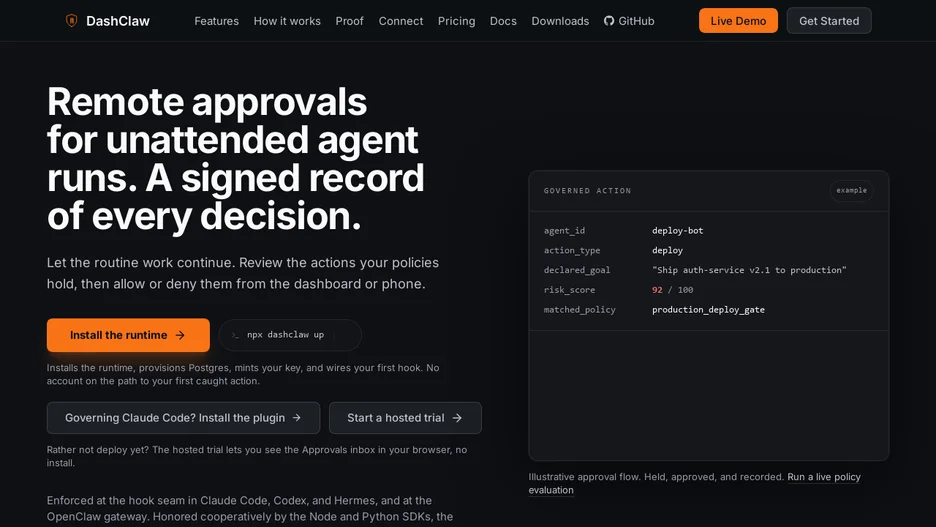This screenshot has height=527, width=936.
Task: Click the example badge on Governed Action card
Action: (x=851, y=190)
